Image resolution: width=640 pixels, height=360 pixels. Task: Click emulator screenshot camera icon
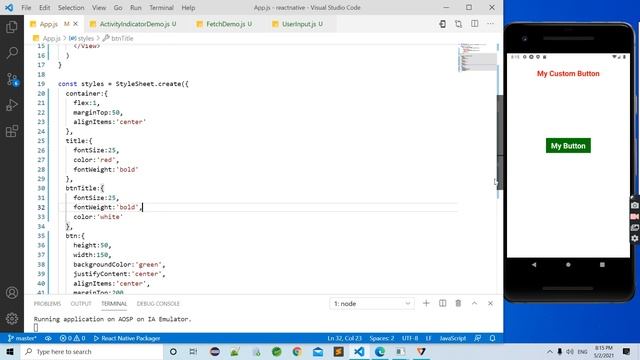tap(635, 205)
